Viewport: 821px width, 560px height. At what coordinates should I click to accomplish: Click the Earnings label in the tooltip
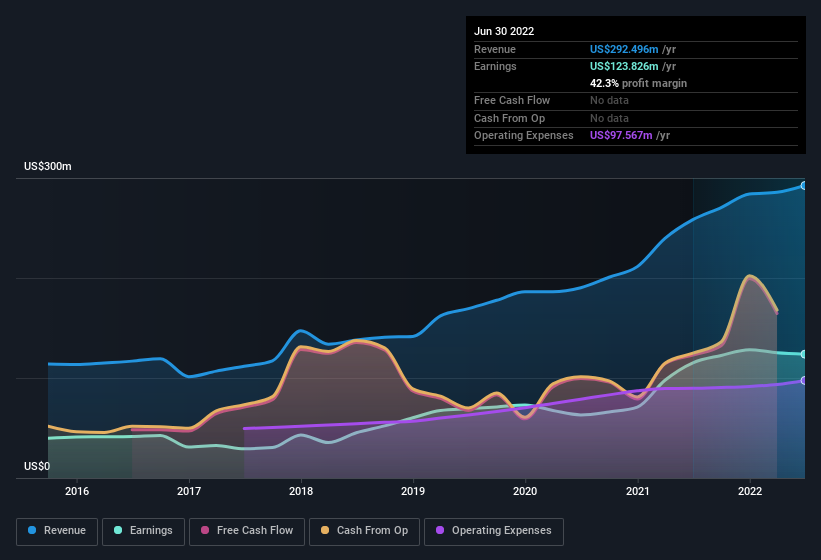click(x=495, y=66)
